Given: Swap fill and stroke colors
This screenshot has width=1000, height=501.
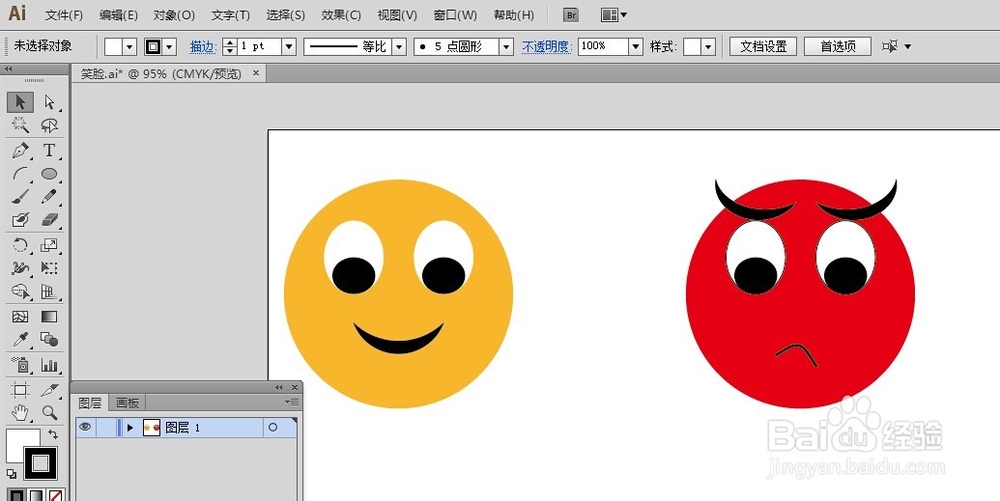Looking at the screenshot, I should [x=53, y=434].
